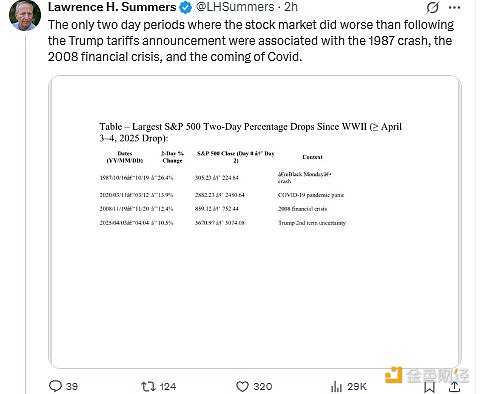The width and height of the screenshot is (480, 394).
Task: Click the Grok explain-post icon
Action: point(432,7)
